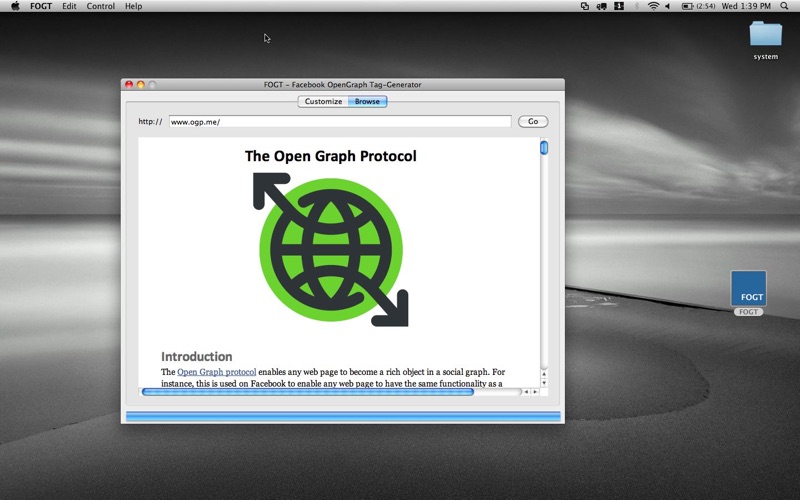Open Spotlight search magnifier
Screen dimensions: 800x500
784,6
